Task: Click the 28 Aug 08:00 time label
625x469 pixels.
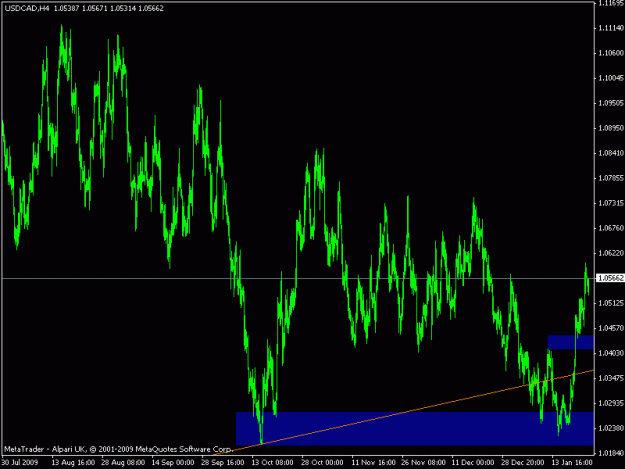Action: point(123,463)
